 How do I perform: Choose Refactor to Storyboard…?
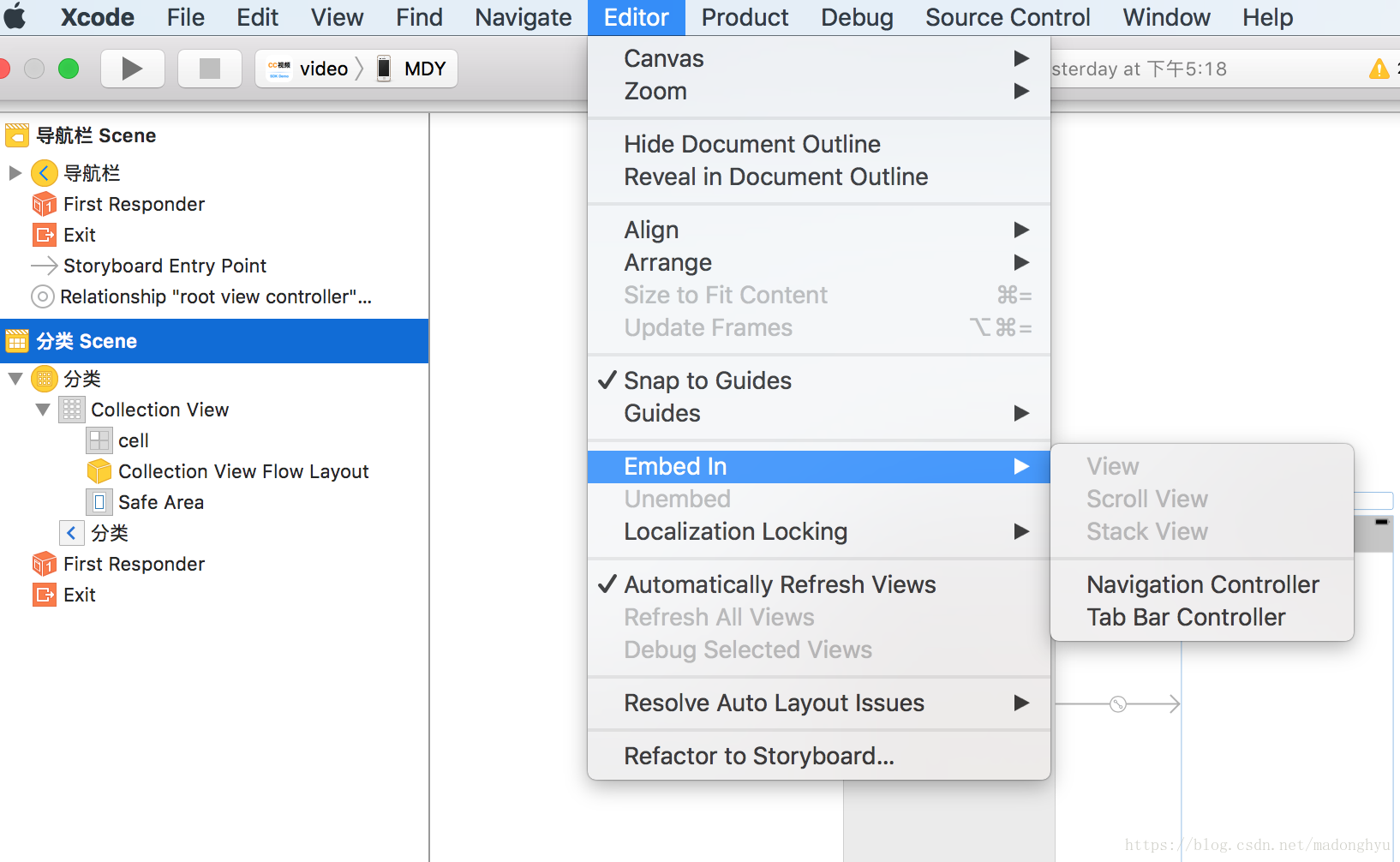coord(818,756)
